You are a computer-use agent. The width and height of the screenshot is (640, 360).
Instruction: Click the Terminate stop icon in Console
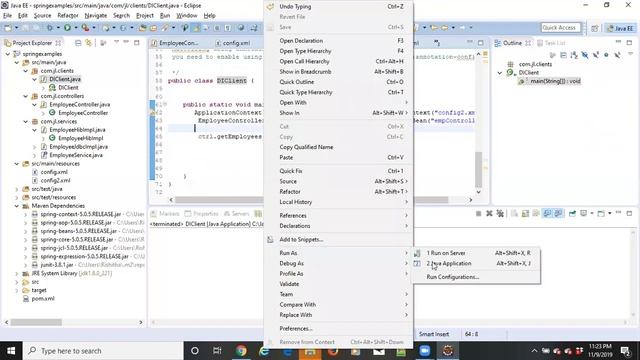(478, 213)
